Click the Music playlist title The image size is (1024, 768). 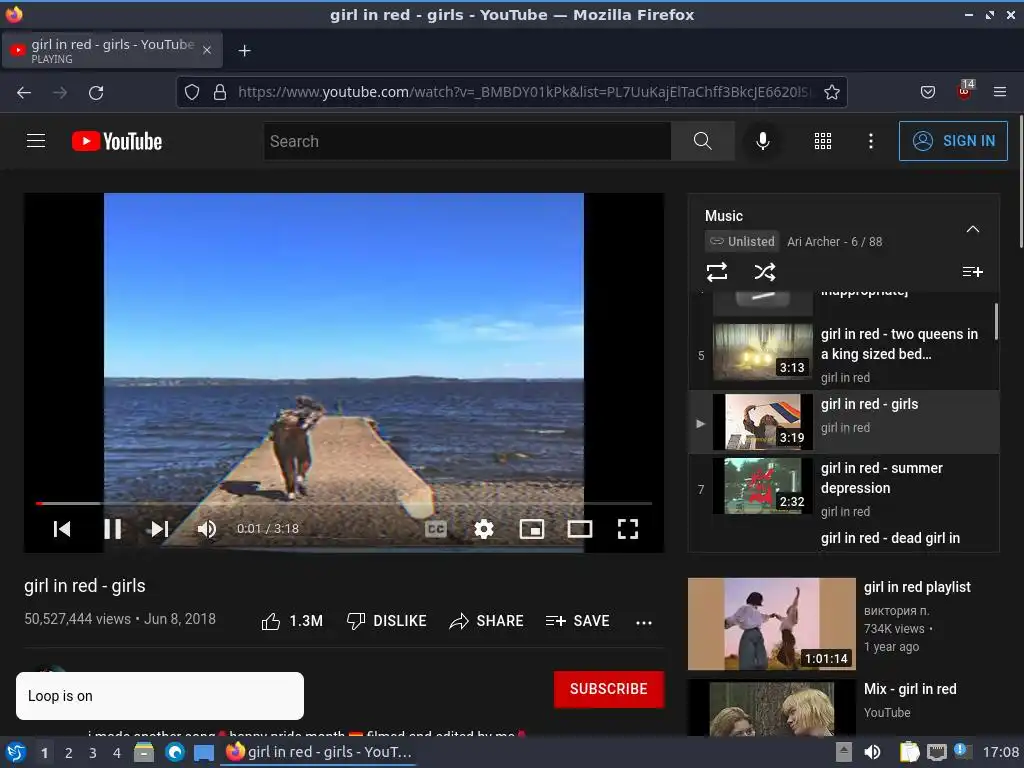point(724,216)
